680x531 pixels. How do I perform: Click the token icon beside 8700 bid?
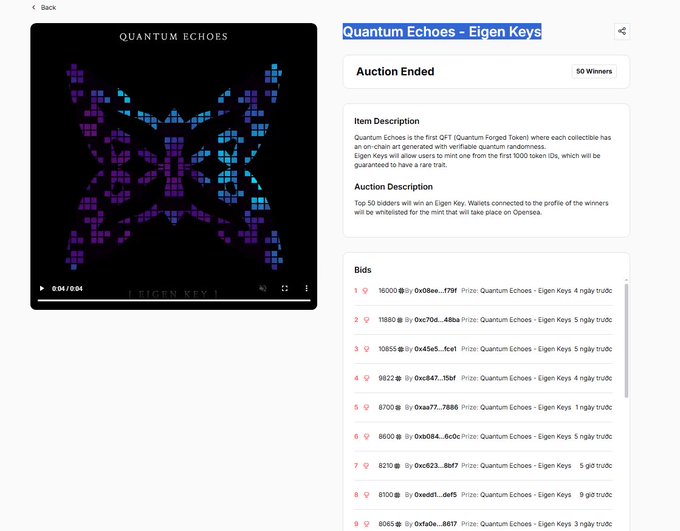click(398, 407)
